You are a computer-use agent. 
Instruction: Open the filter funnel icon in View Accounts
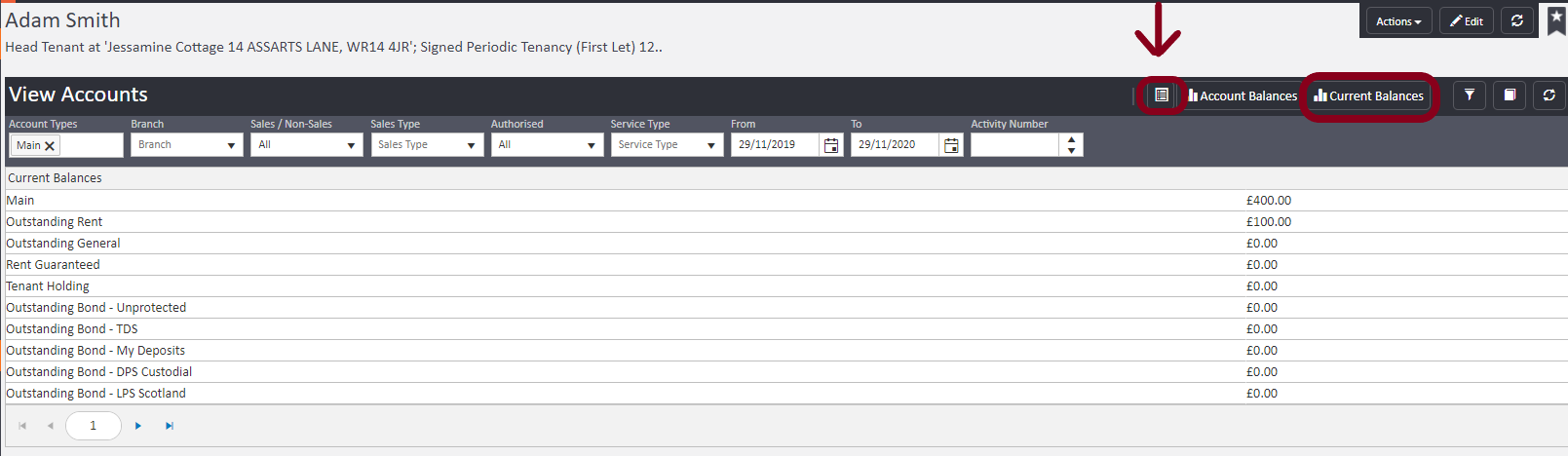[x=1469, y=95]
